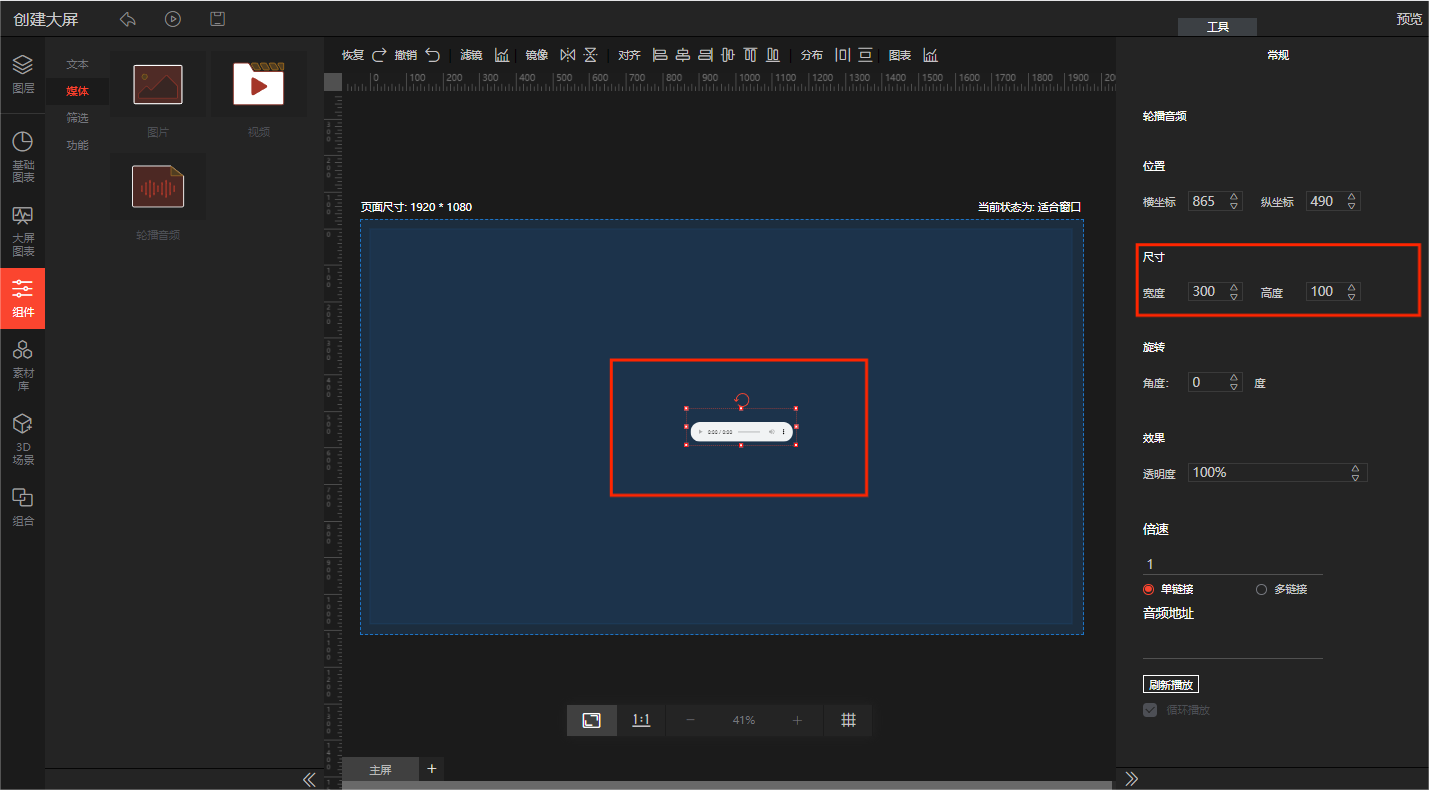The height and width of the screenshot is (790, 1429).
Task: Select the 单链接 radio button
Action: 1149,589
